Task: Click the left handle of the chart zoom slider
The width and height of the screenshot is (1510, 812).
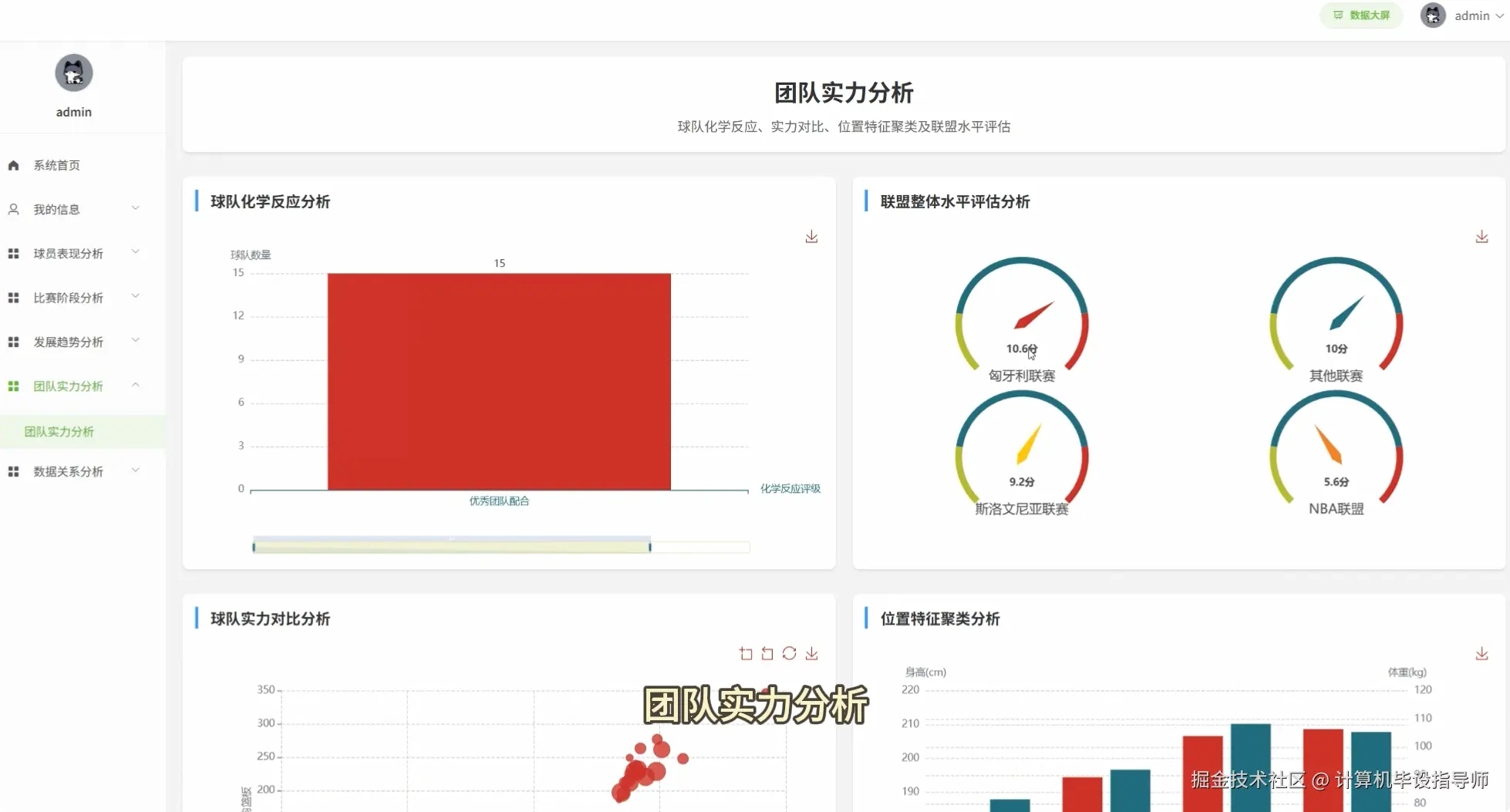Action: pos(254,547)
